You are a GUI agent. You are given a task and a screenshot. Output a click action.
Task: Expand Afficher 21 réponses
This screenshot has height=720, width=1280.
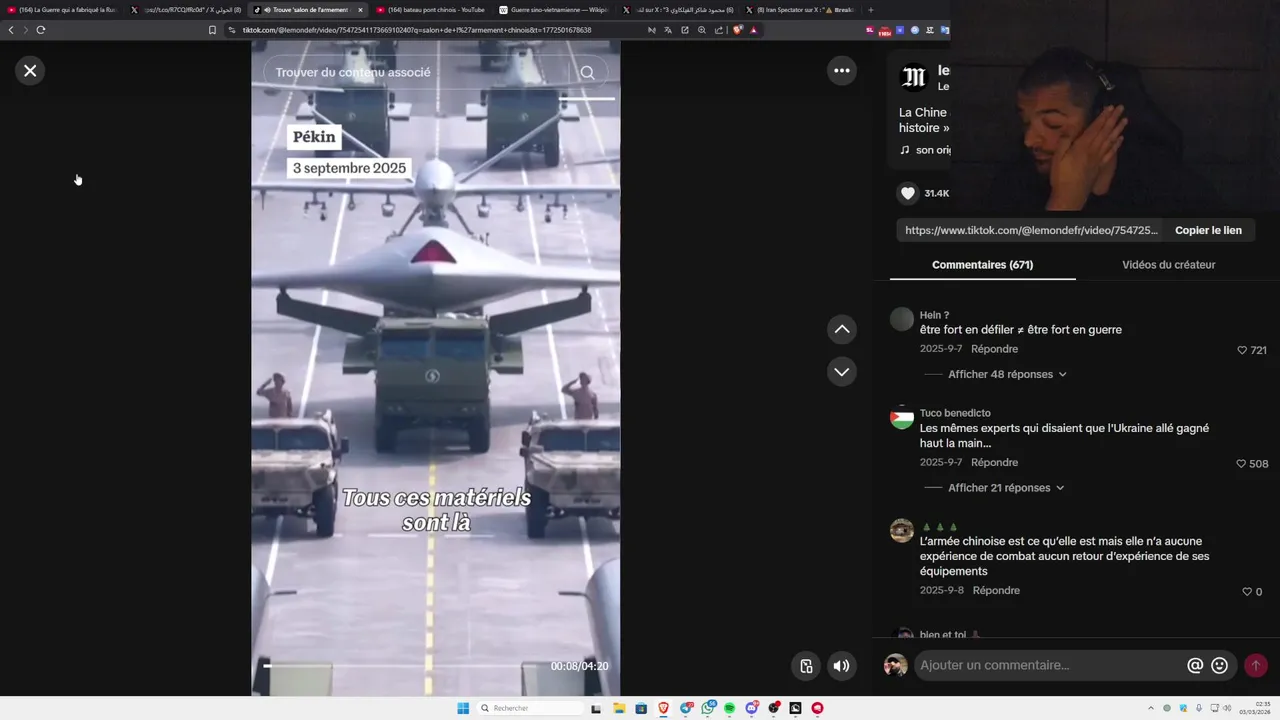tap(1006, 488)
